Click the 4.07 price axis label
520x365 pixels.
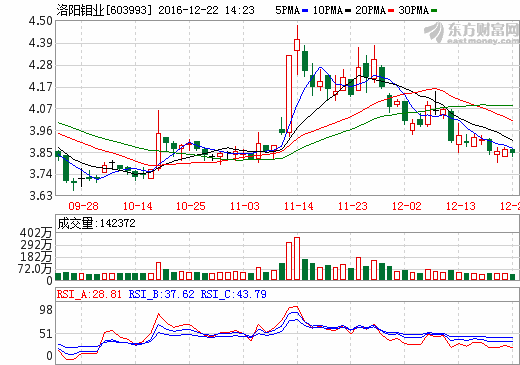click(41, 109)
